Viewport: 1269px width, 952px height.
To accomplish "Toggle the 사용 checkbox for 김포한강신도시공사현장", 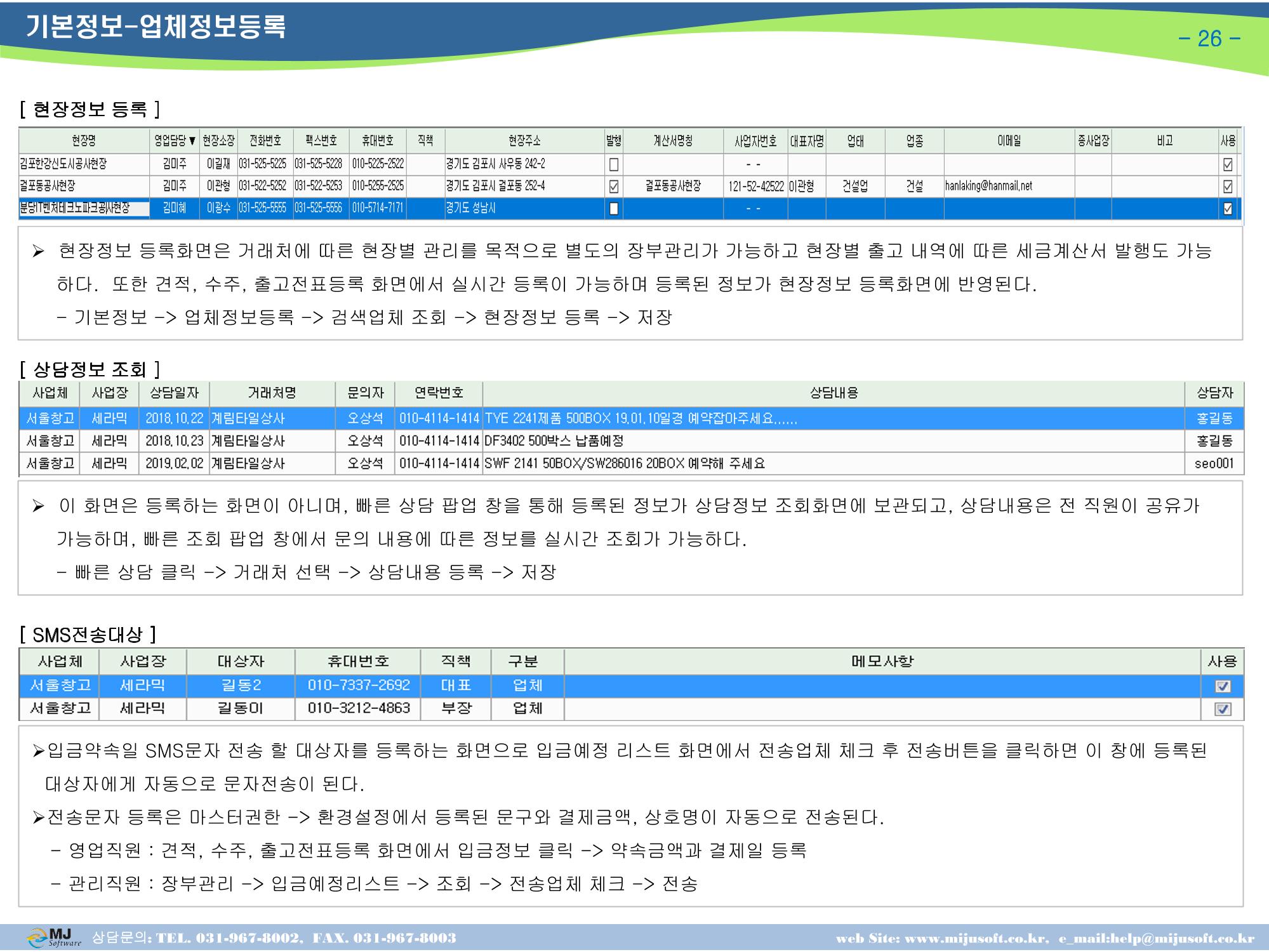I will (x=1228, y=164).
